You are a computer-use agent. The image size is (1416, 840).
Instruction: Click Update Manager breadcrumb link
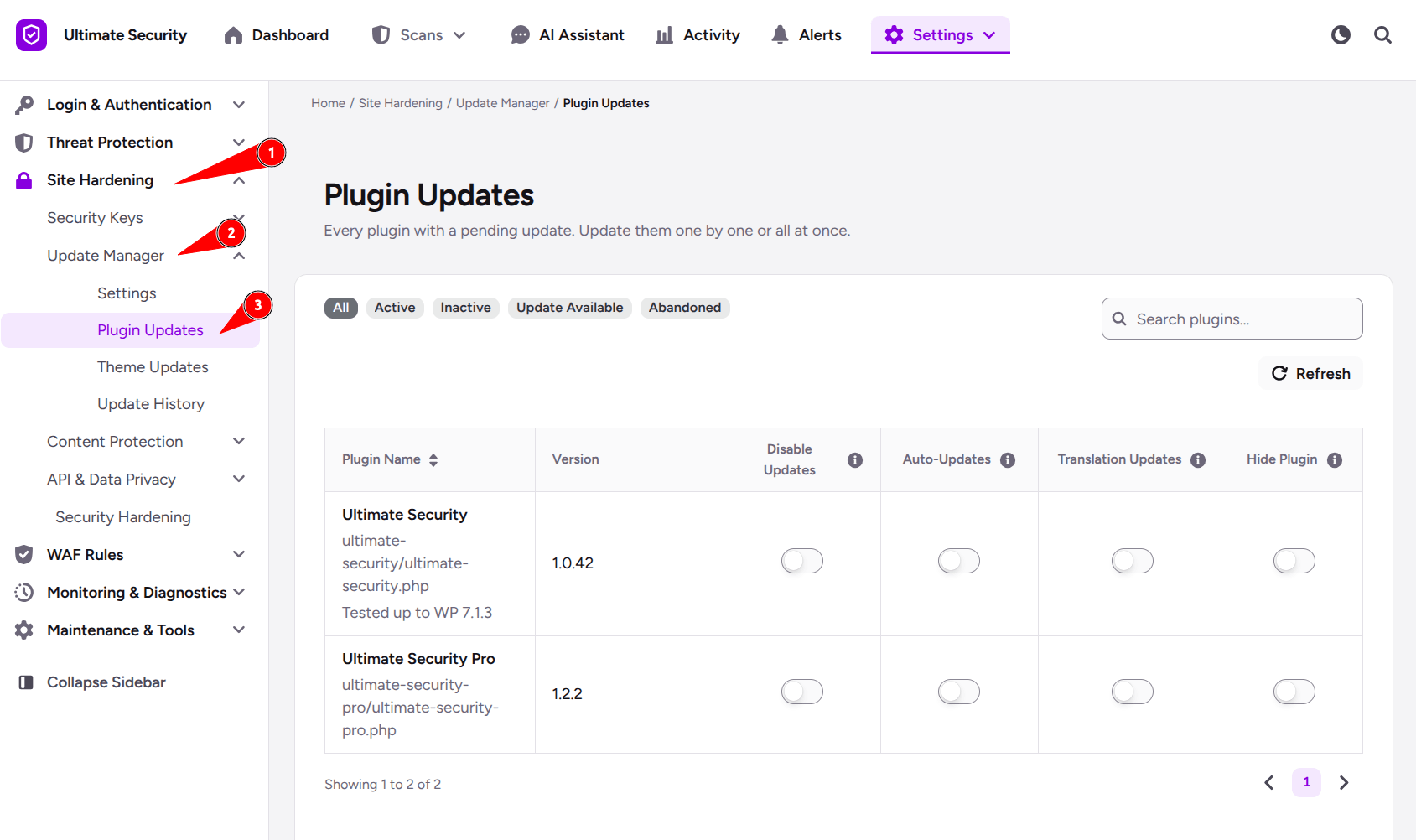(503, 103)
